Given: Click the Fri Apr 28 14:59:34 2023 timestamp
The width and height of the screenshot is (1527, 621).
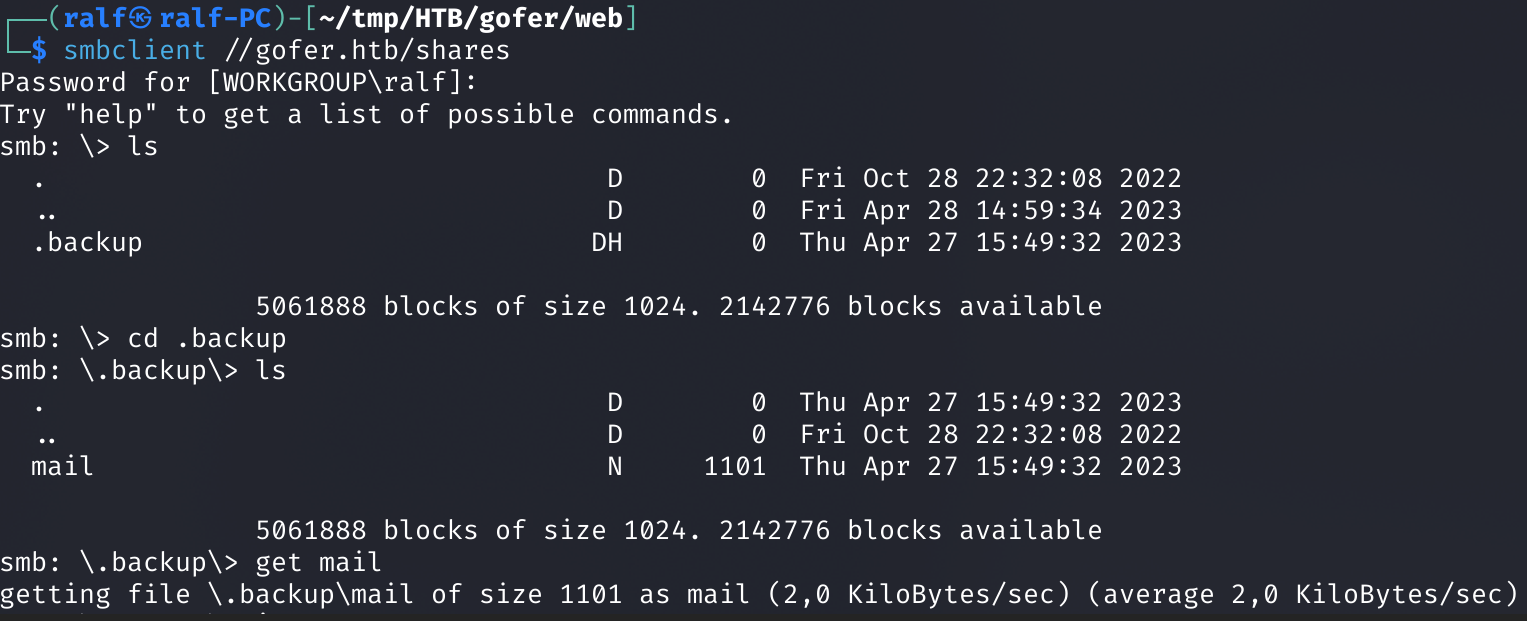Looking at the screenshot, I should (991, 210).
